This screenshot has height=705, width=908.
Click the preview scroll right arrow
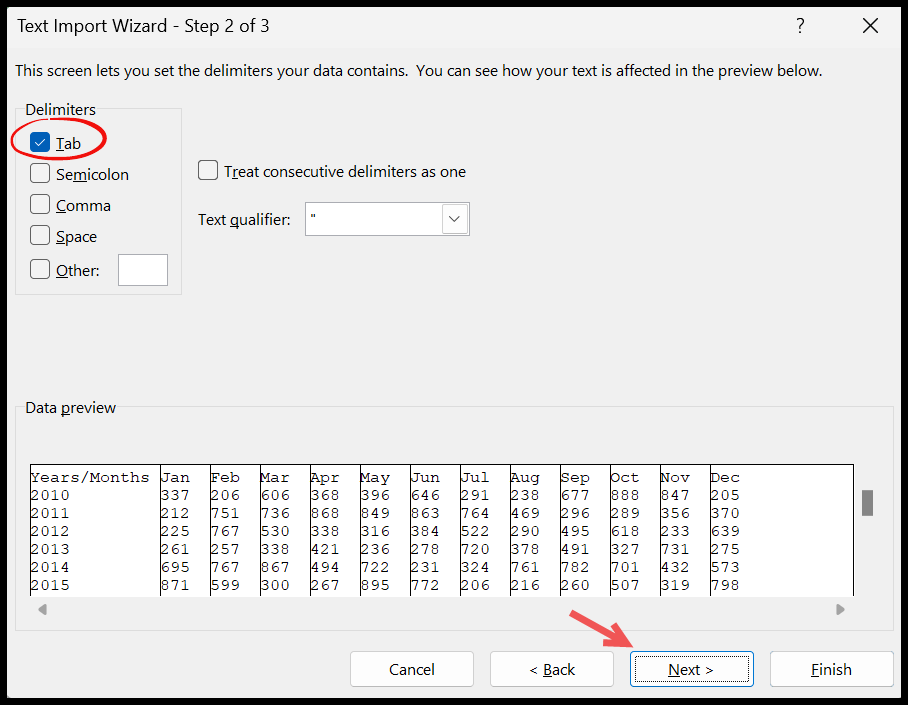[x=840, y=609]
